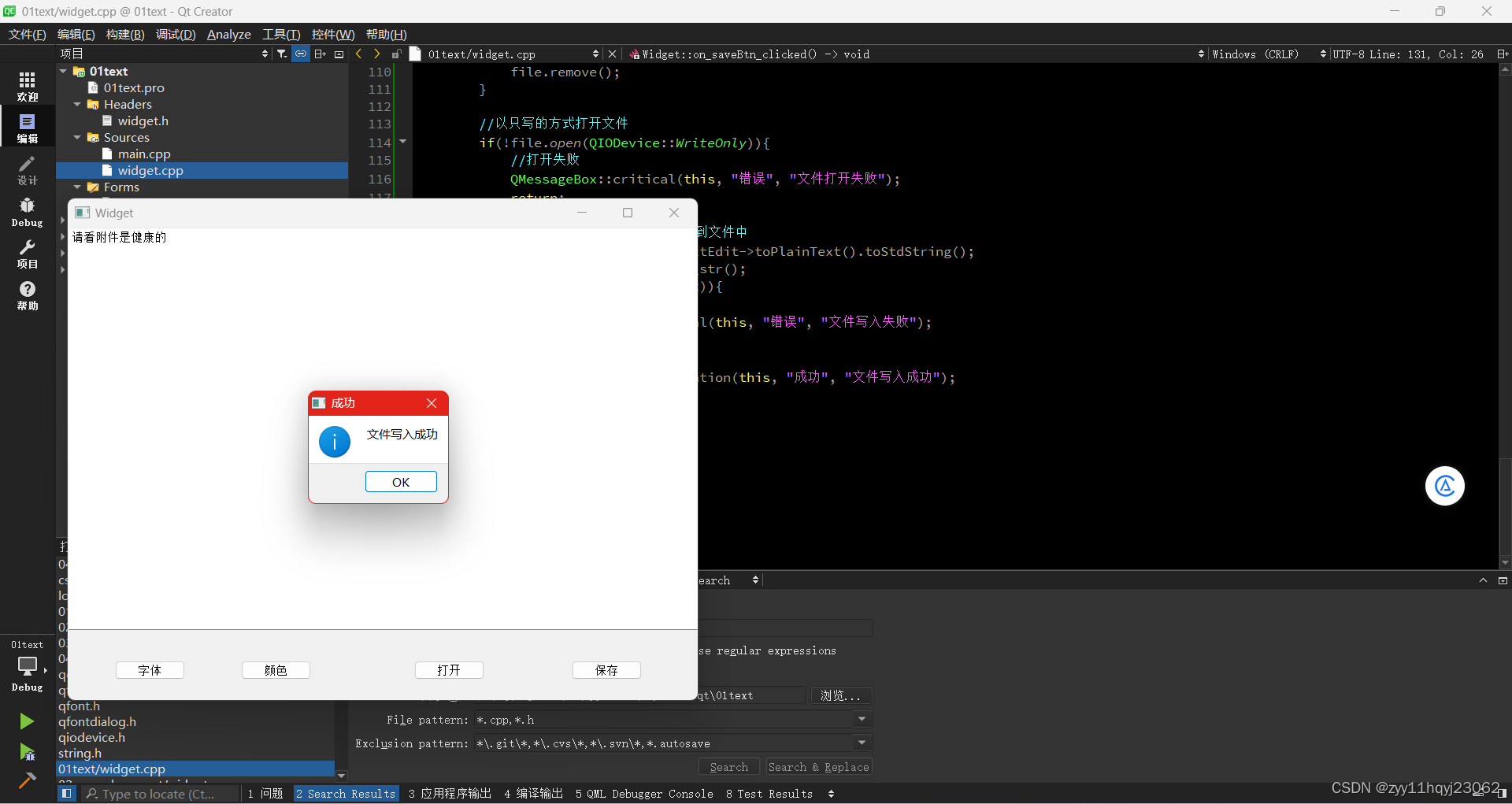Select the 项目 (Projects) mode icon
The height and width of the screenshot is (804, 1512).
pyautogui.click(x=27, y=252)
